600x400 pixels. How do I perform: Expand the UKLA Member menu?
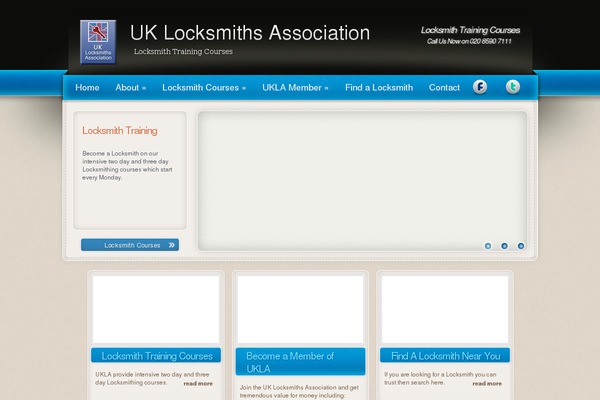(295, 88)
